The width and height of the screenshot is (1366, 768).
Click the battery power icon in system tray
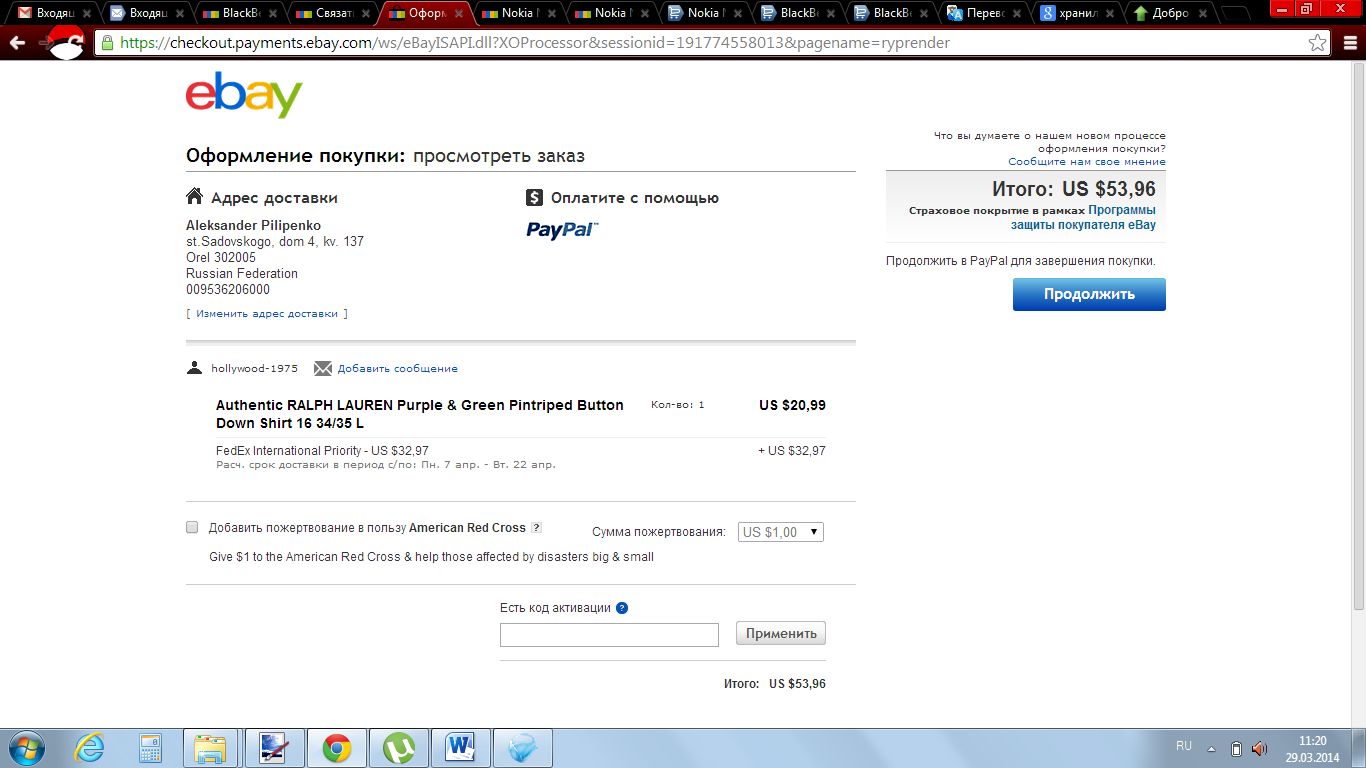click(x=1236, y=749)
